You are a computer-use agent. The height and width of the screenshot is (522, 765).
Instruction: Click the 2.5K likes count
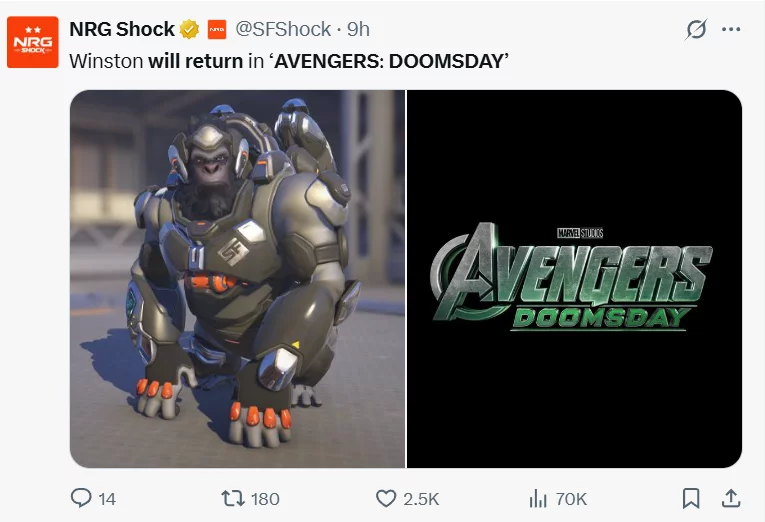(421, 499)
